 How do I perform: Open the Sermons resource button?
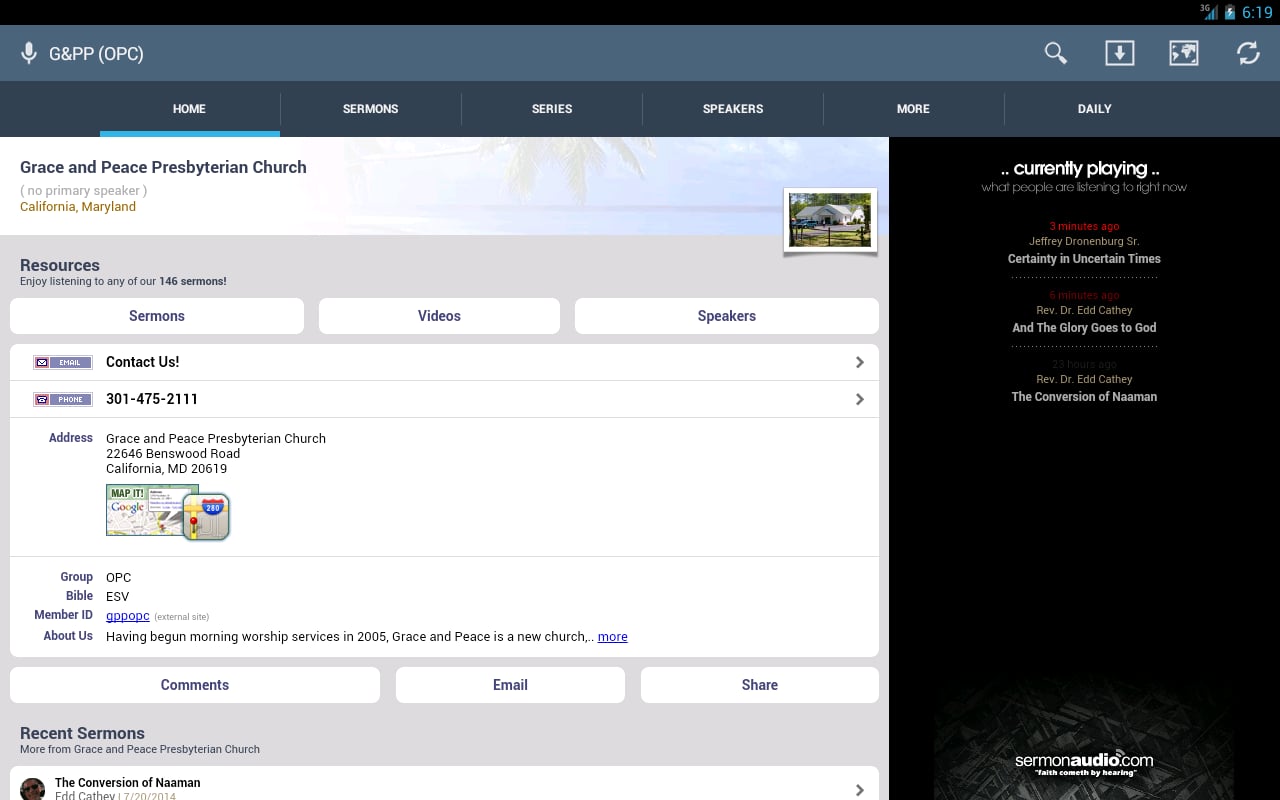tap(157, 316)
